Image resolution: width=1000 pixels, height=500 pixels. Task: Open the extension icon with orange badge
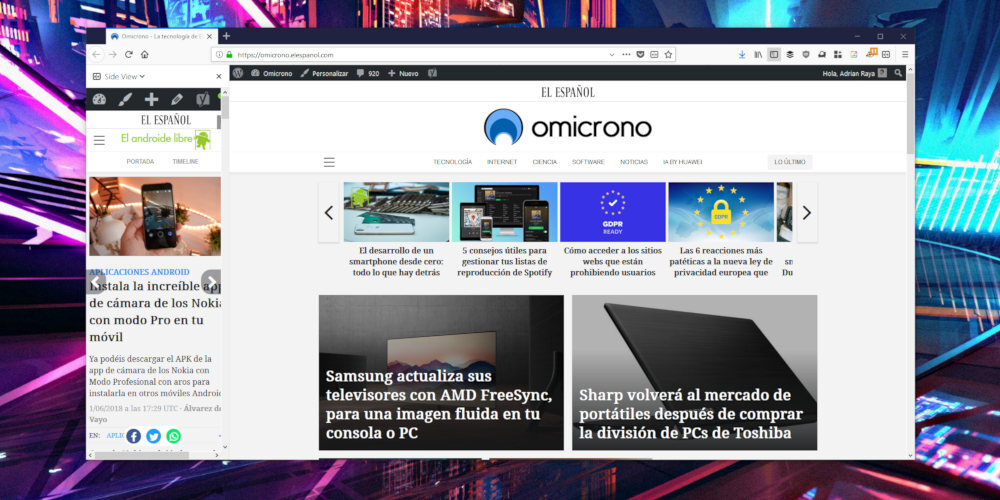[x=871, y=54]
